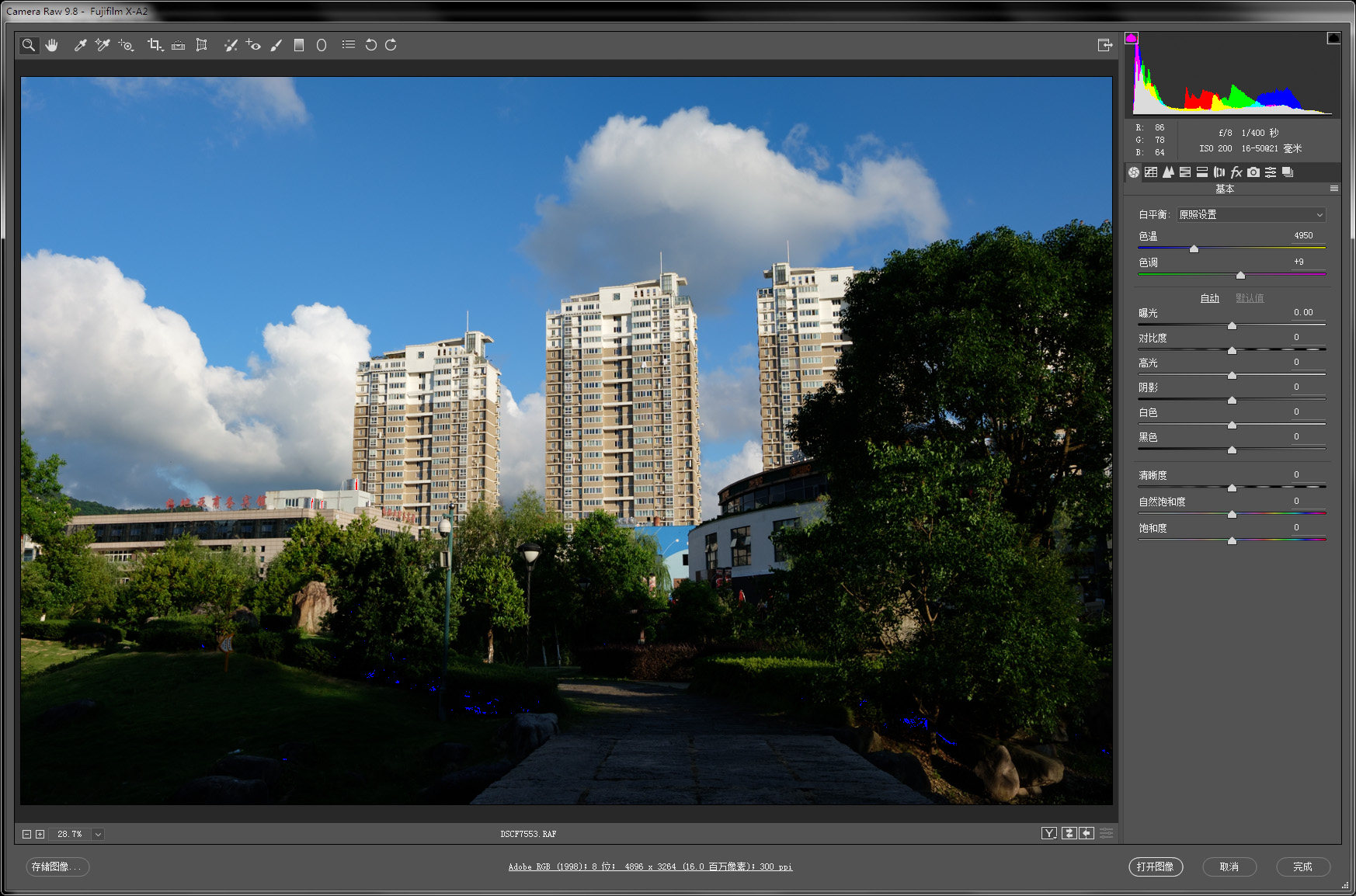Switch to the Detail tab

click(x=1168, y=172)
